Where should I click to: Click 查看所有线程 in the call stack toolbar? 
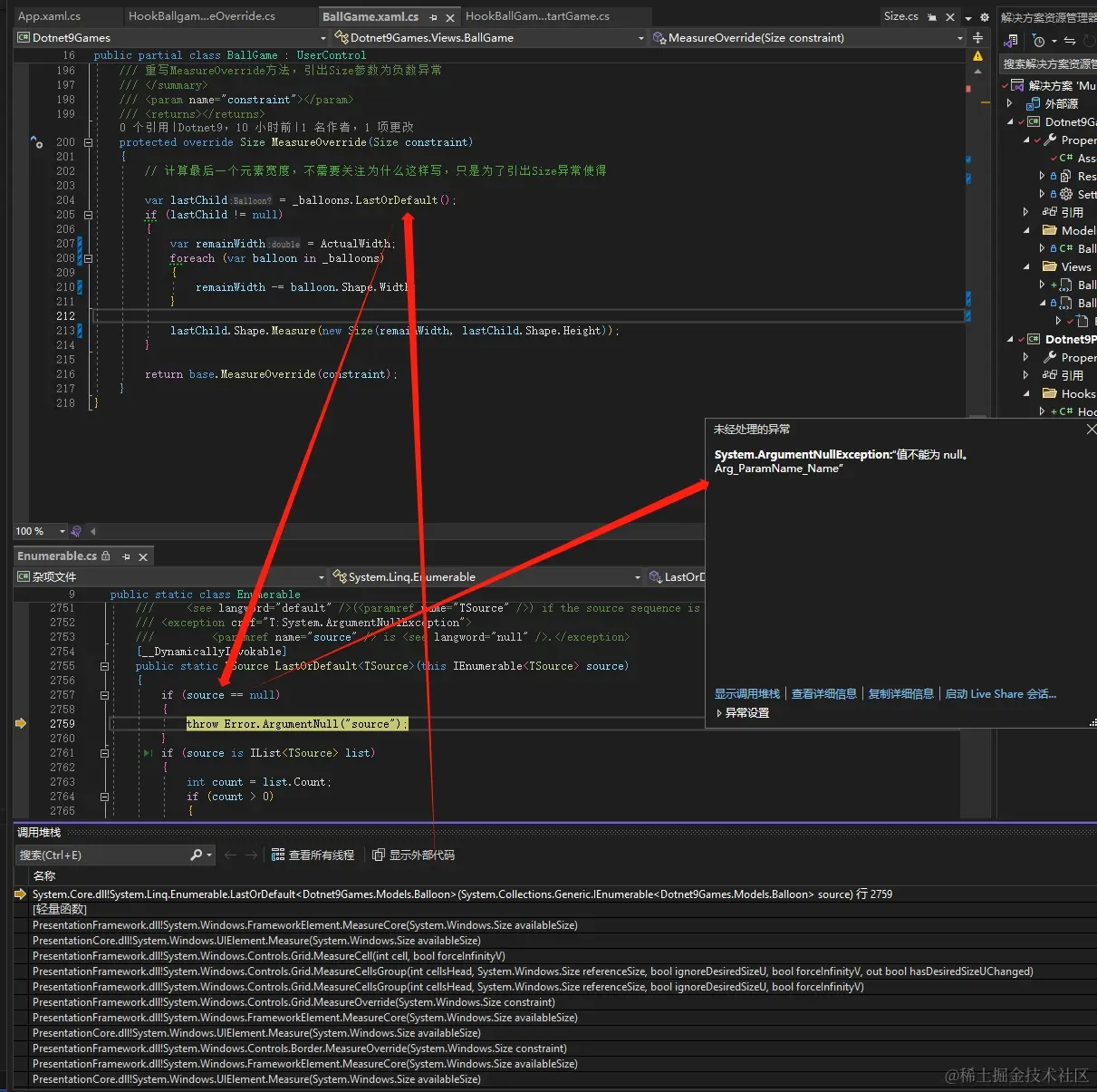click(x=313, y=855)
